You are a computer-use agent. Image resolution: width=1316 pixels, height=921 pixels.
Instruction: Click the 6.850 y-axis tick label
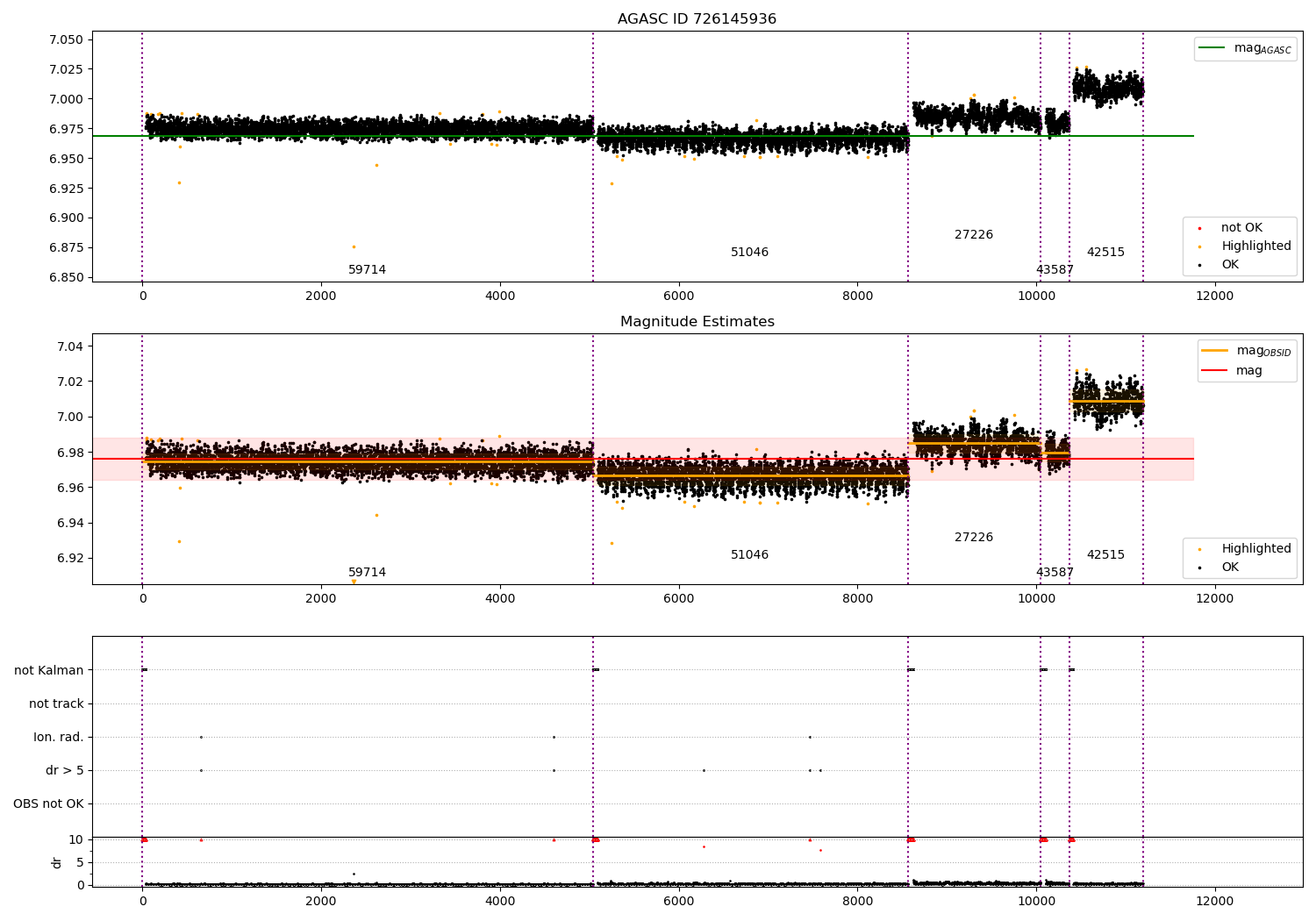point(66,278)
